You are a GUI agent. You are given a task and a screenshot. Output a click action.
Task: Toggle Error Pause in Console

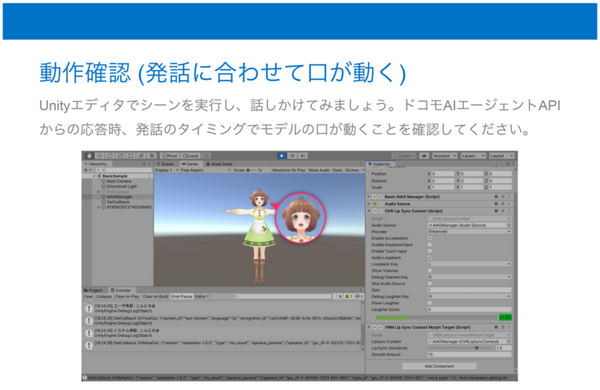coord(182,297)
